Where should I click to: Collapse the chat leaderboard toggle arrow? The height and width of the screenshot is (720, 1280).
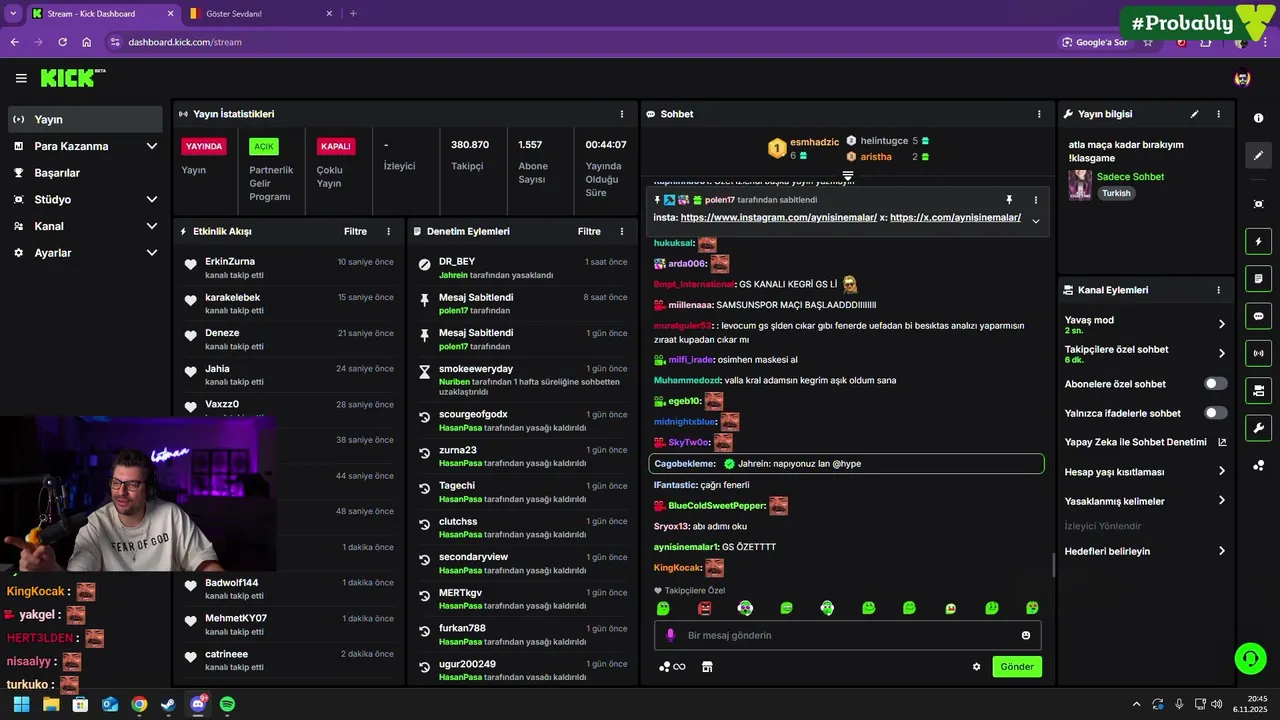pos(847,176)
